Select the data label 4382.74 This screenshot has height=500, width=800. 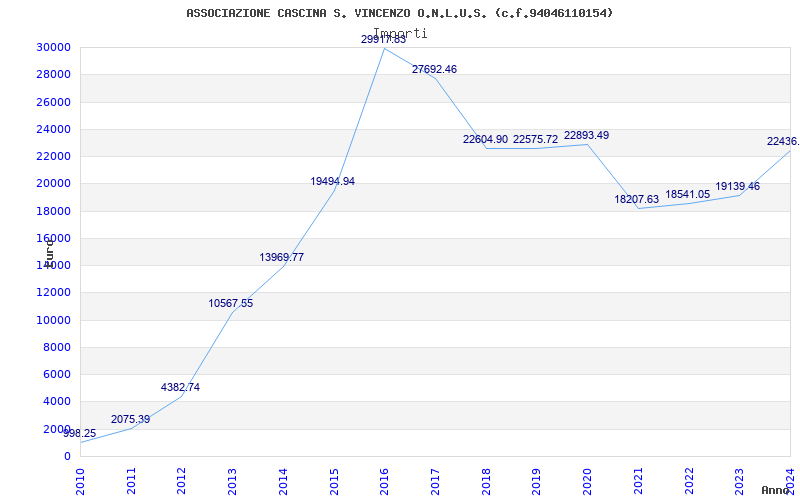(180, 387)
